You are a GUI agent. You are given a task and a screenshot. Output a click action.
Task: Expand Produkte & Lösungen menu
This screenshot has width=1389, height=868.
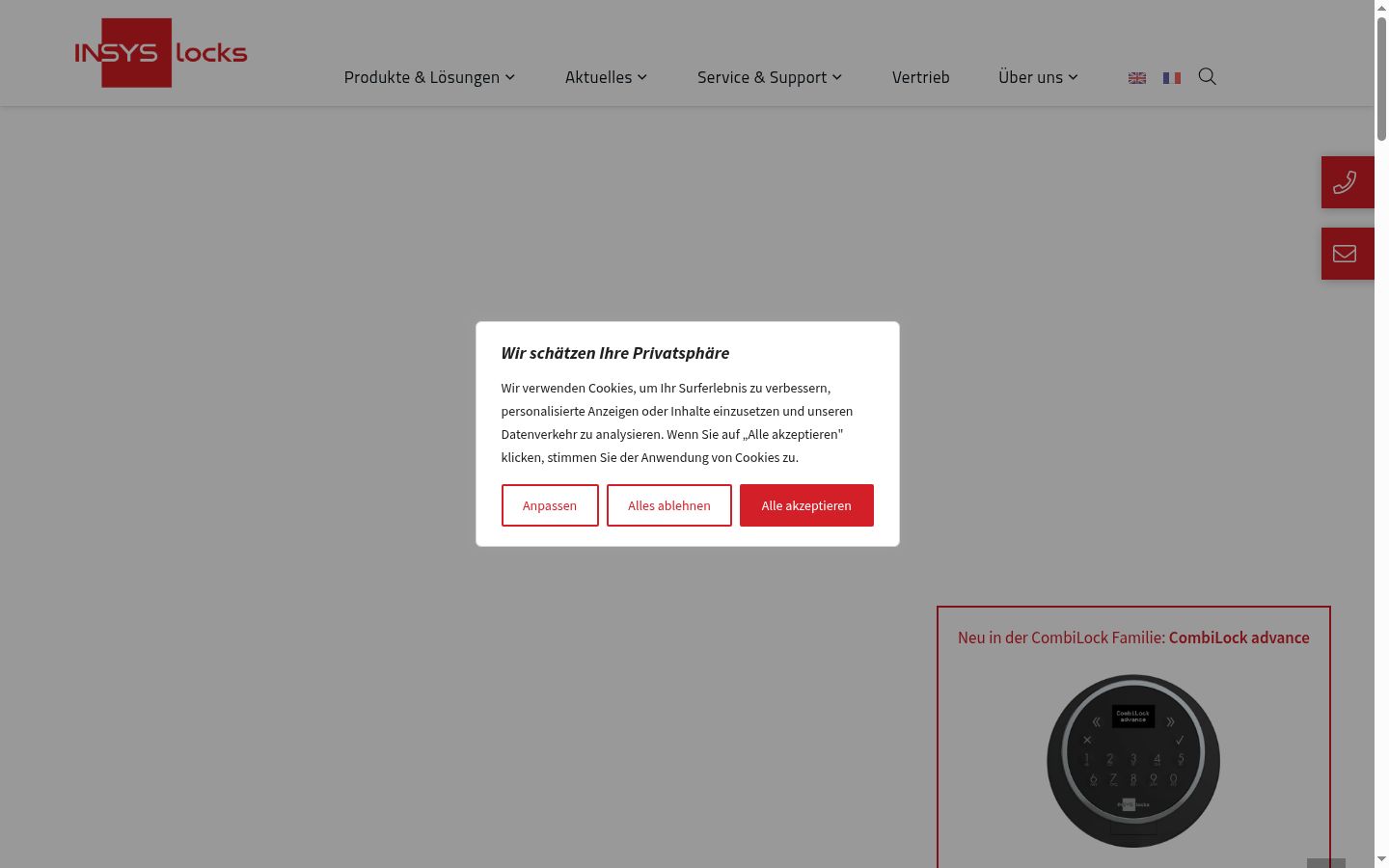tap(429, 77)
